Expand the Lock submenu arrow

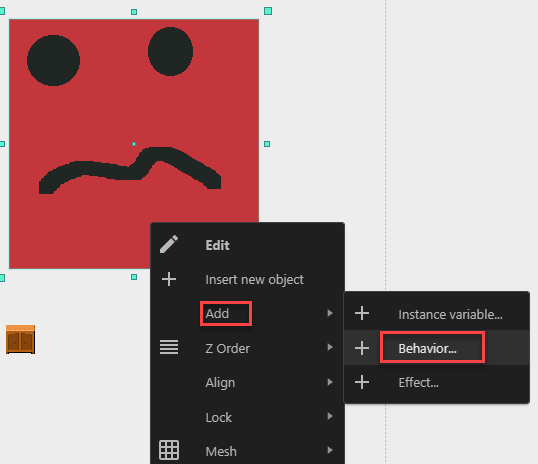(x=330, y=416)
